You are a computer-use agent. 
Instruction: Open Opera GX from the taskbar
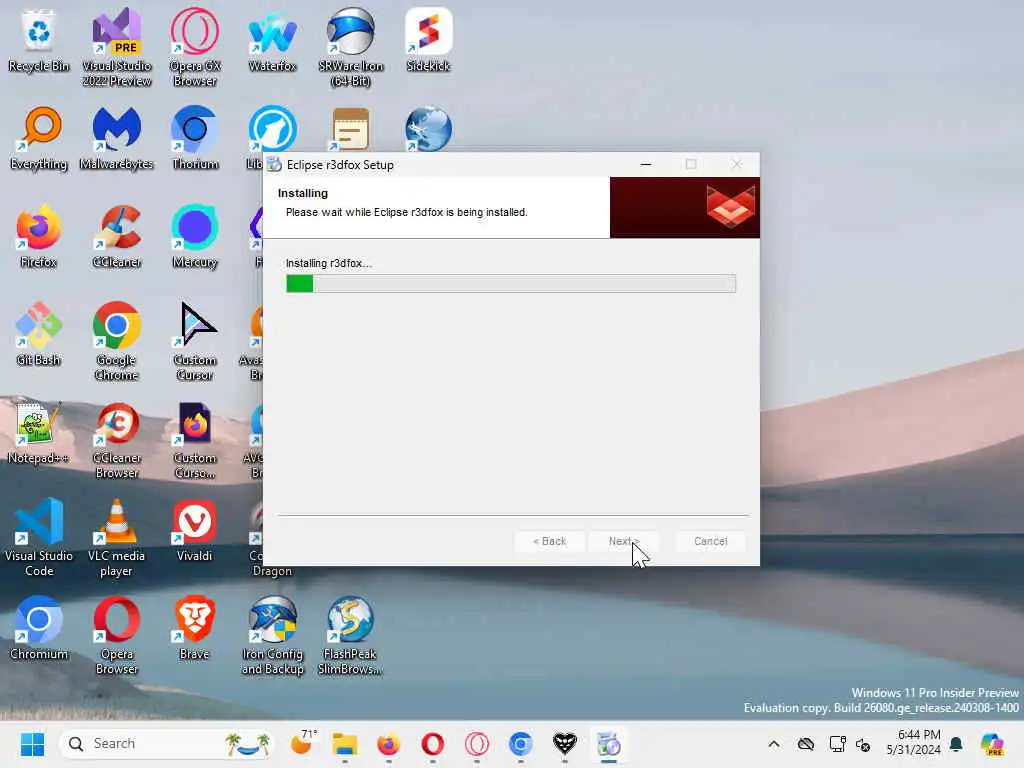(477, 744)
